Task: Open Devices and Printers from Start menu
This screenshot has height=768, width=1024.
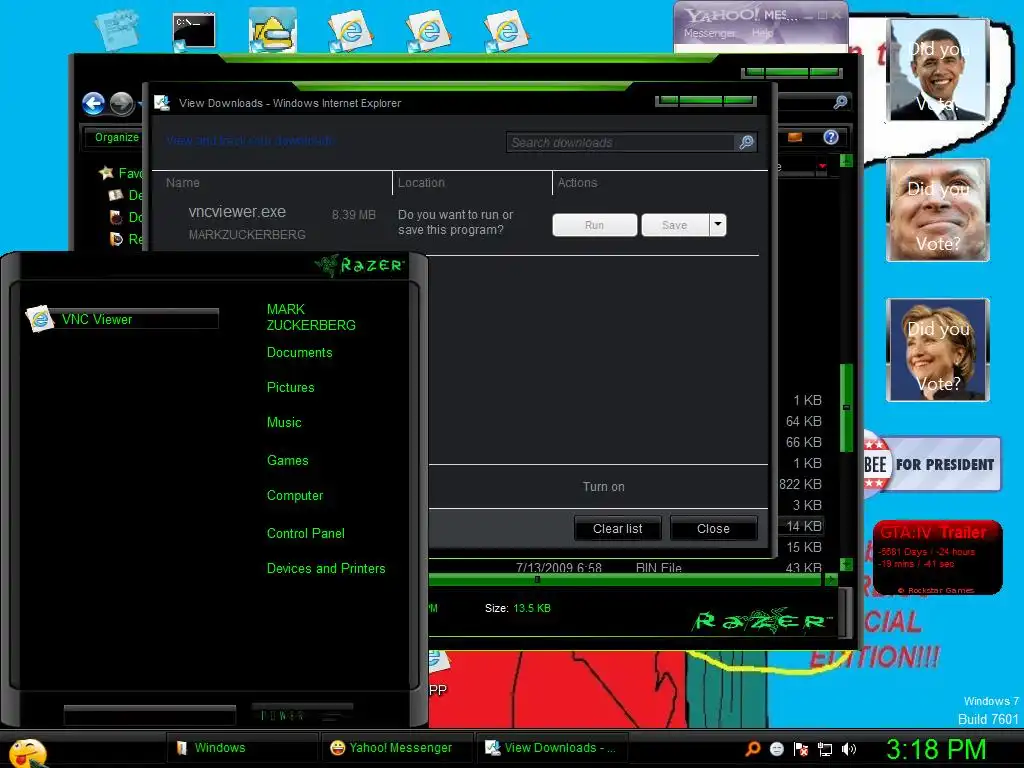Action: click(326, 569)
